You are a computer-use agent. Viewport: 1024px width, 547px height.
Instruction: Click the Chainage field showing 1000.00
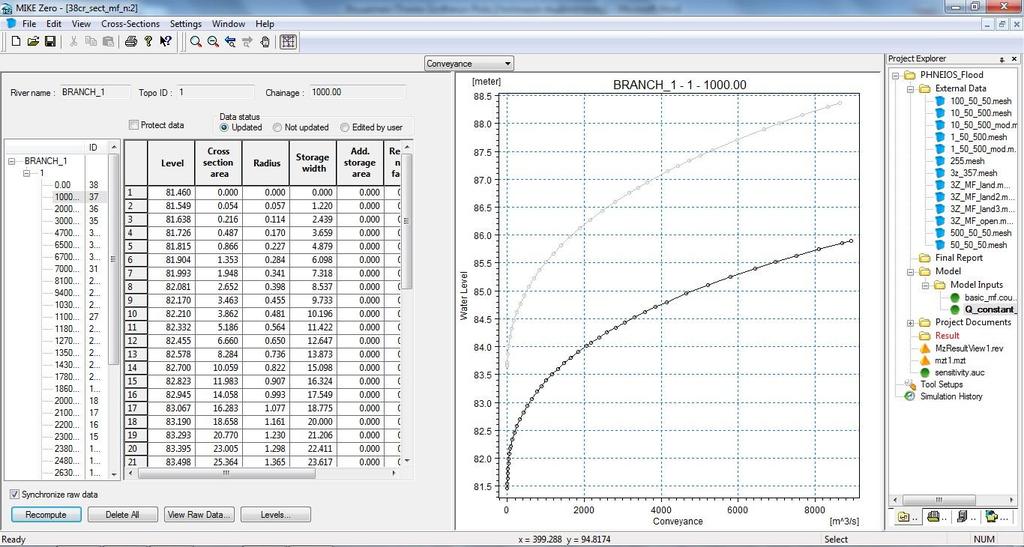click(x=357, y=92)
